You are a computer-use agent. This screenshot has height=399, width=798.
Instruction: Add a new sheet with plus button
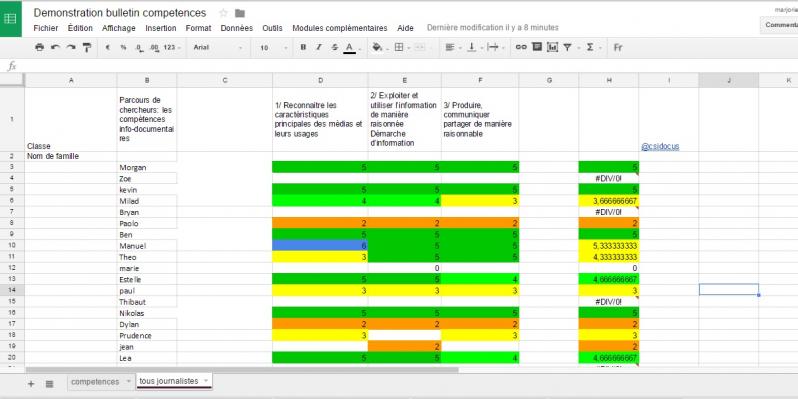[x=31, y=384]
